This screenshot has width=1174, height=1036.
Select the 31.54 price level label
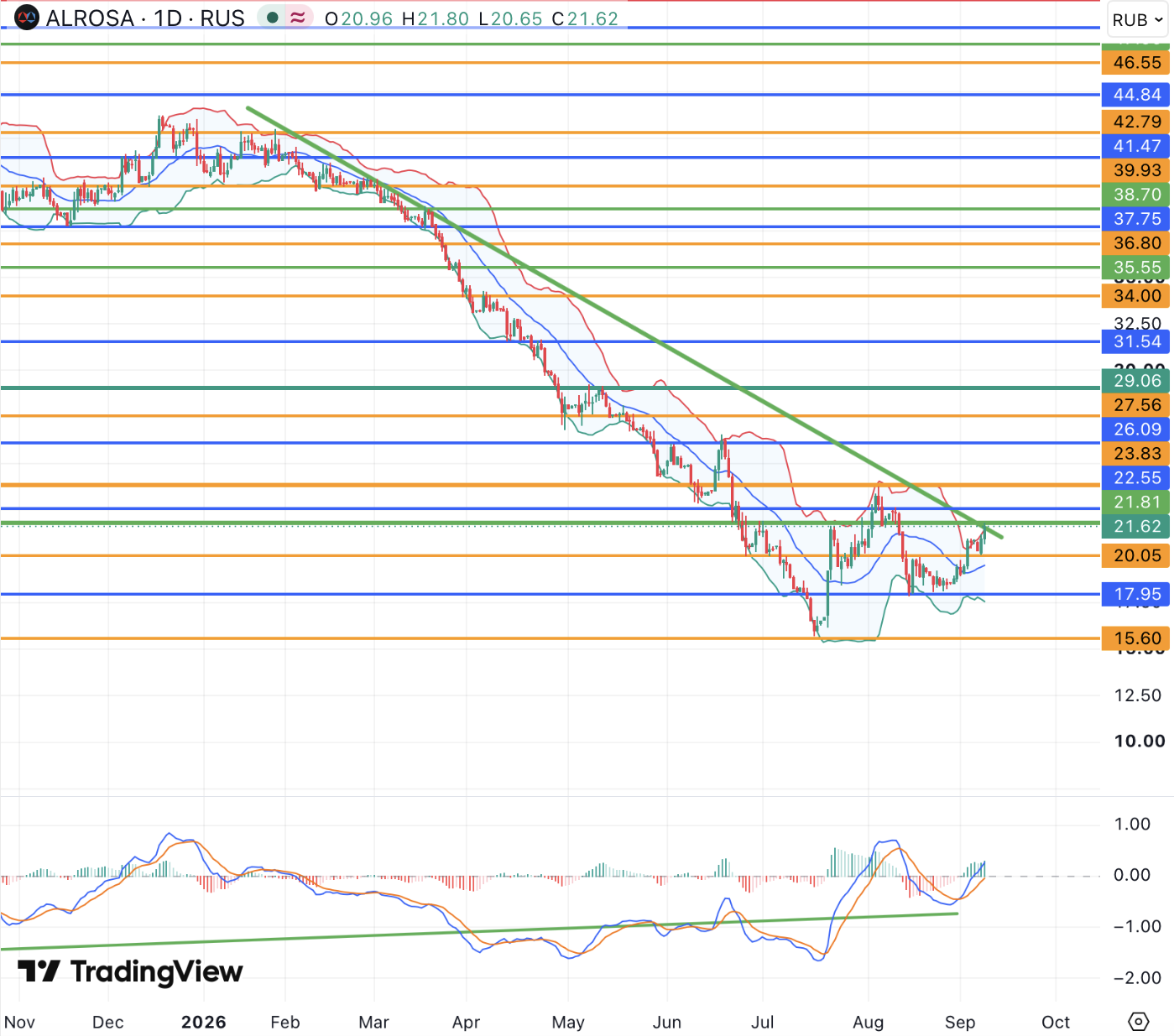(x=1137, y=341)
